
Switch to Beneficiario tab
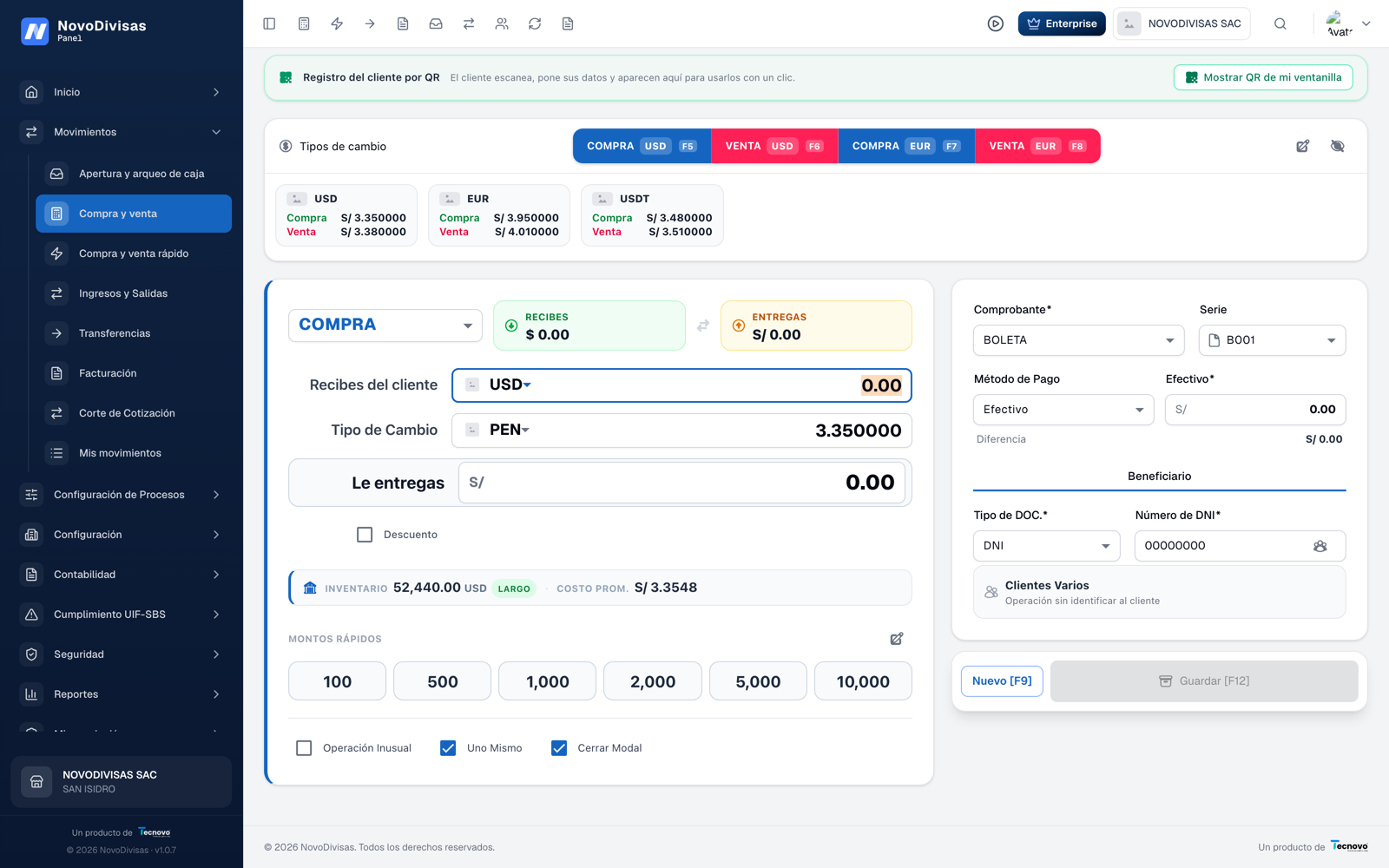[x=1159, y=477]
